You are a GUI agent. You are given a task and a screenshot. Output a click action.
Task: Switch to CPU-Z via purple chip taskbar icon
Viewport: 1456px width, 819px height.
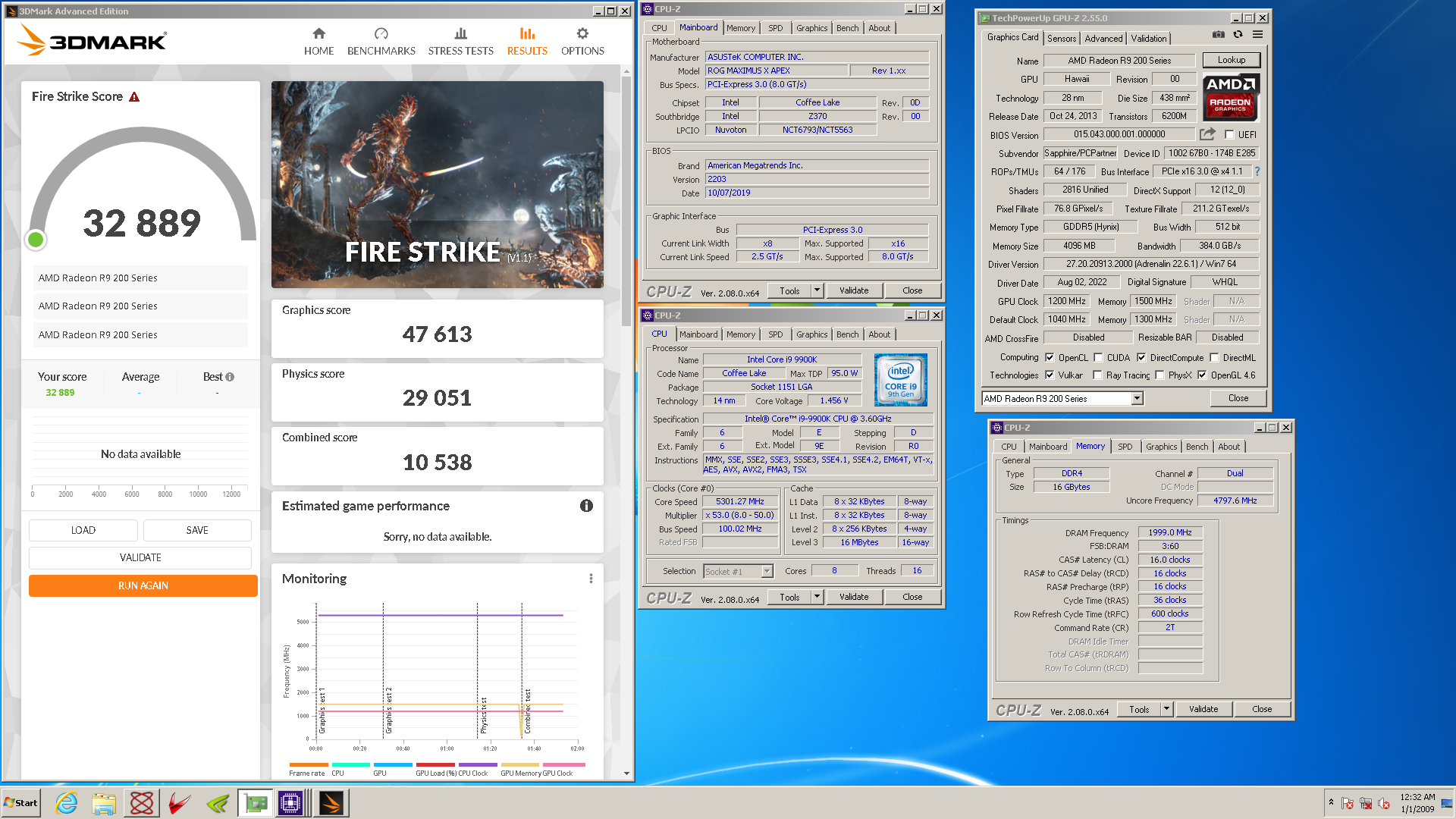point(290,803)
